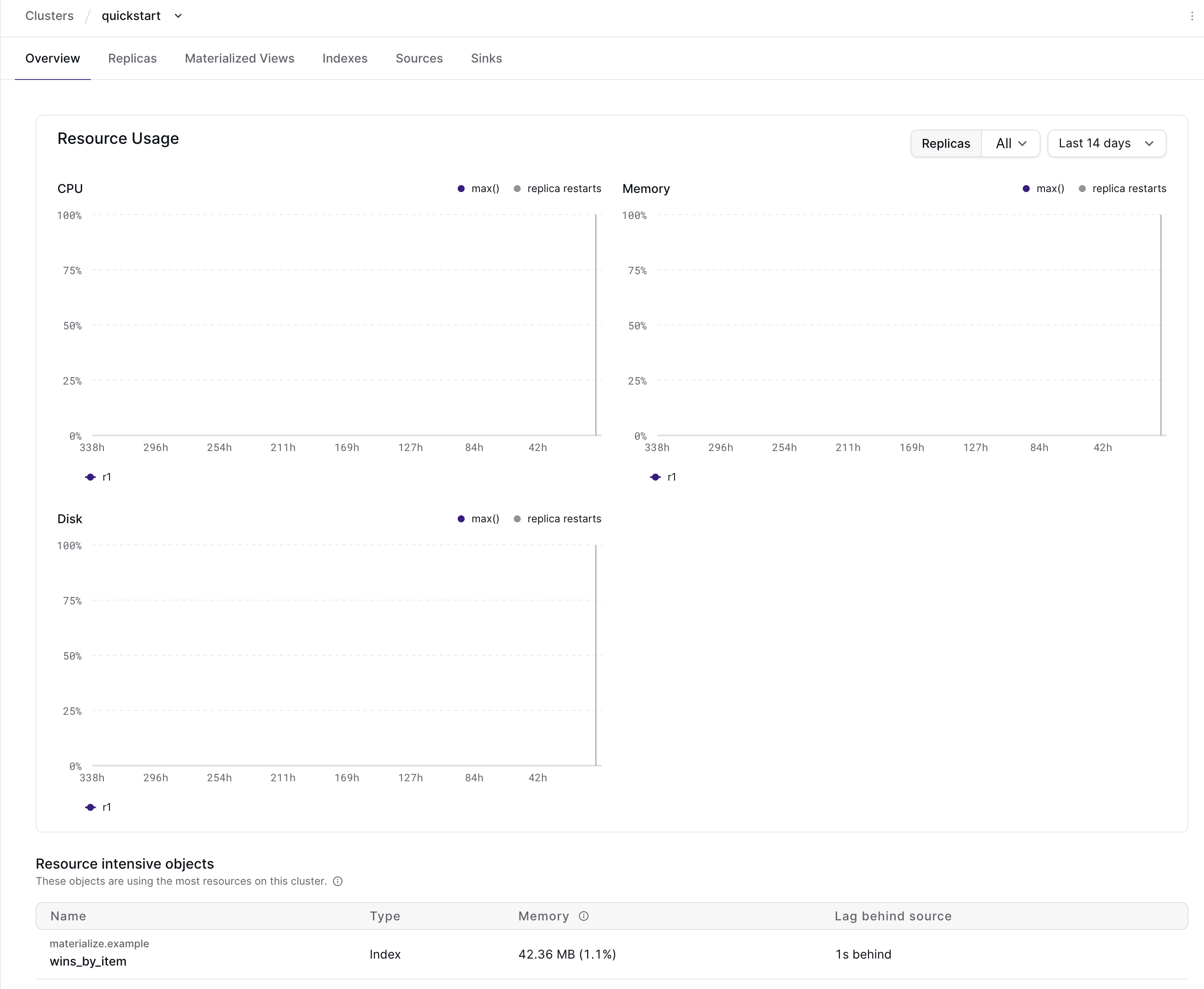Viewport: 1204px width, 989px height.
Task: Expand the Last 14 days time range dropdown
Action: point(1105,143)
